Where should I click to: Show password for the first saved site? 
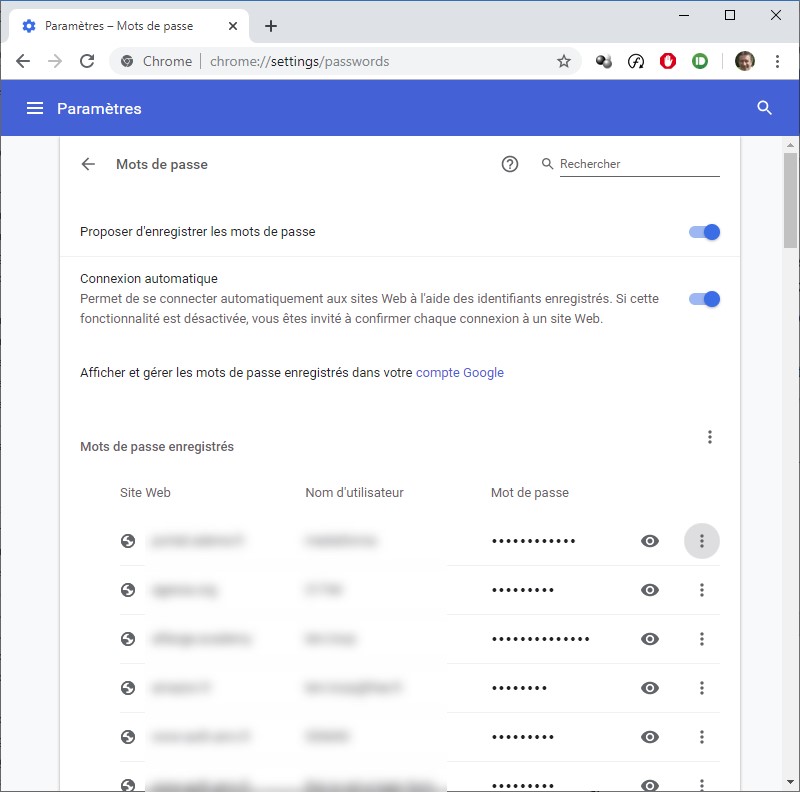(x=650, y=541)
